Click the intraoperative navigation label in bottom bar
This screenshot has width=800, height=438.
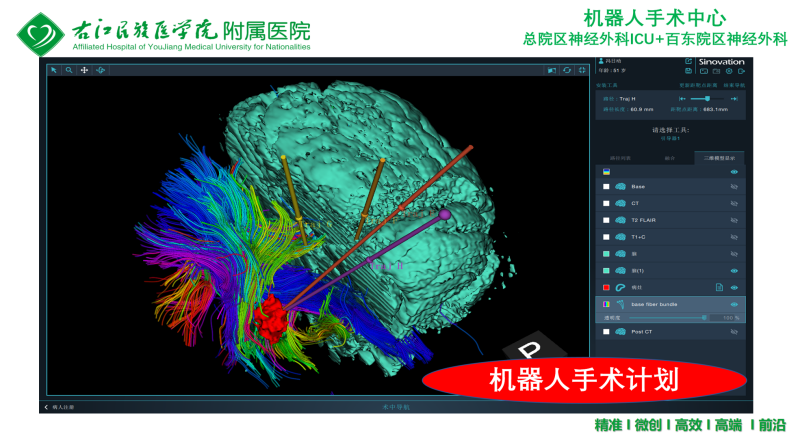point(396,407)
